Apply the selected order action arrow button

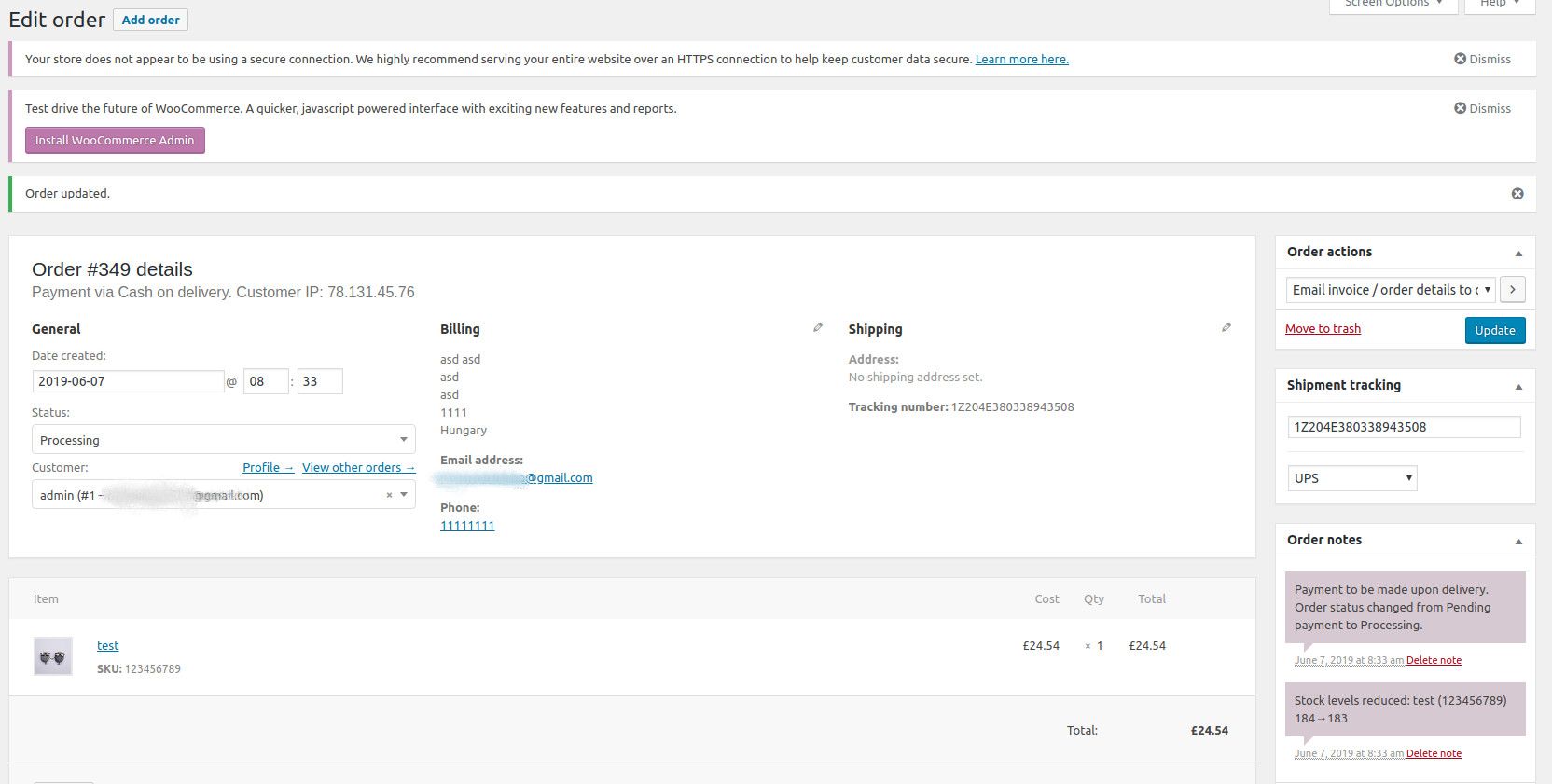[x=1513, y=290]
